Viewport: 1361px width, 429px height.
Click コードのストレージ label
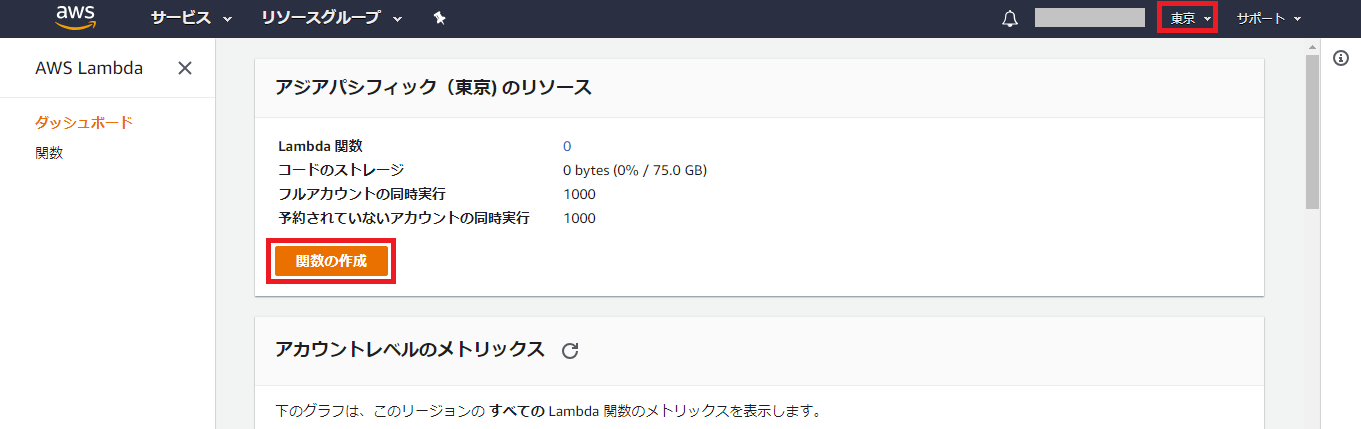(x=341, y=170)
